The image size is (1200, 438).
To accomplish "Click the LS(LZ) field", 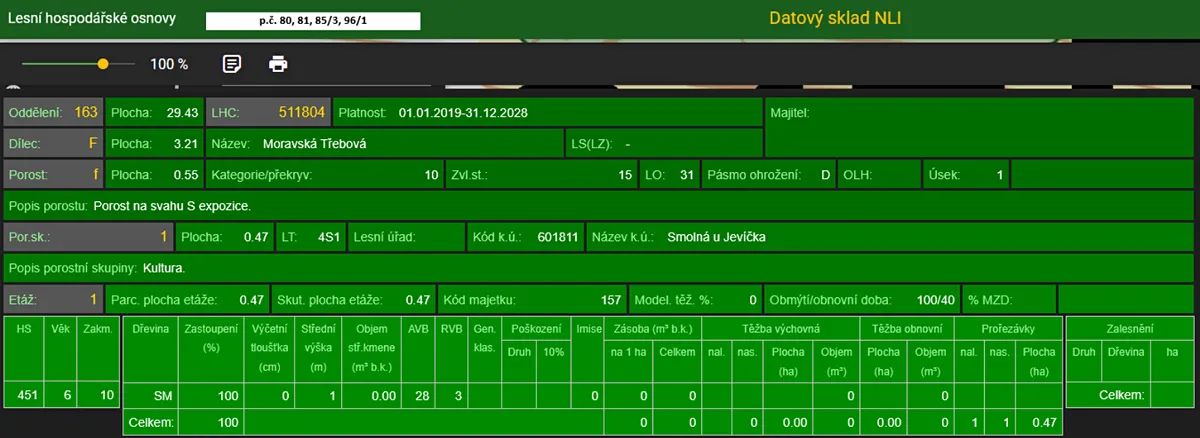I will click(664, 143).
